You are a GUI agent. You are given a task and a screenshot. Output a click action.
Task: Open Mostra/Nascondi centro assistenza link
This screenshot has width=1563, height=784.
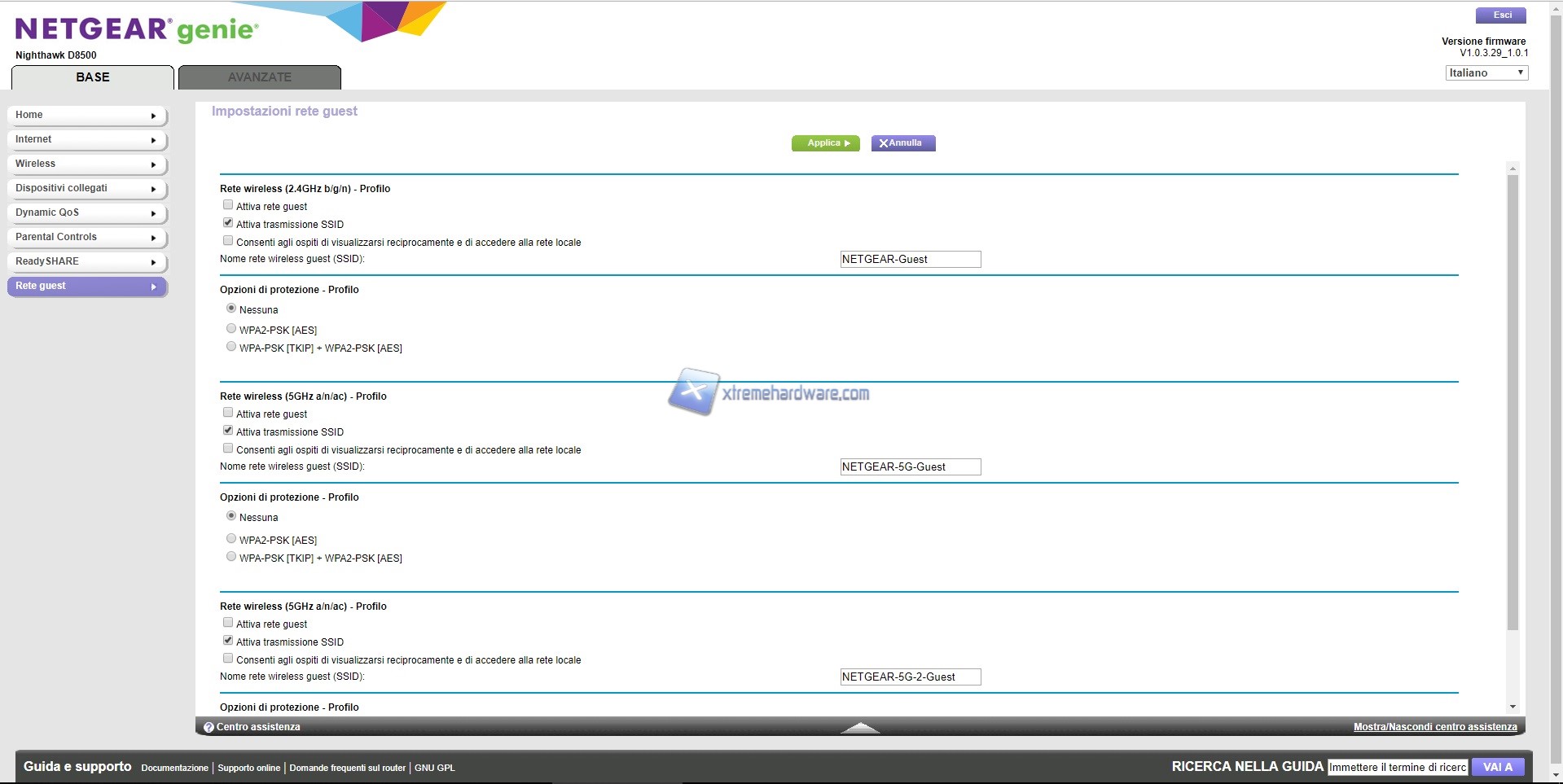click(x=1434, y=727)
